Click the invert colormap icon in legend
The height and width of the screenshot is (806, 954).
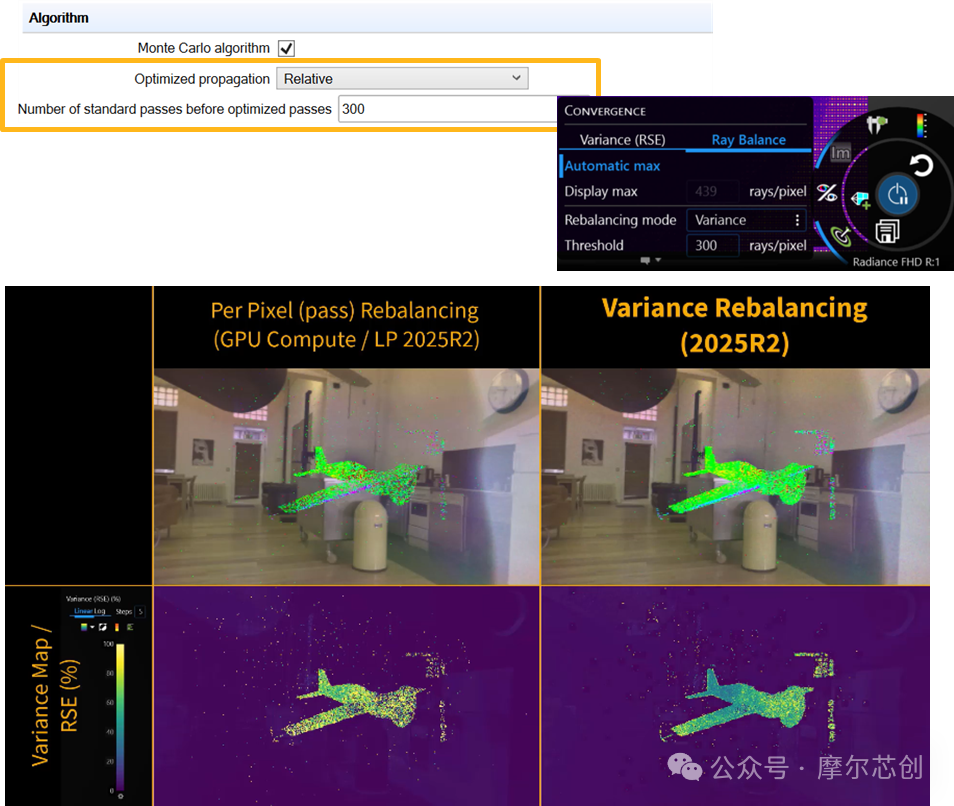[103, 627]
